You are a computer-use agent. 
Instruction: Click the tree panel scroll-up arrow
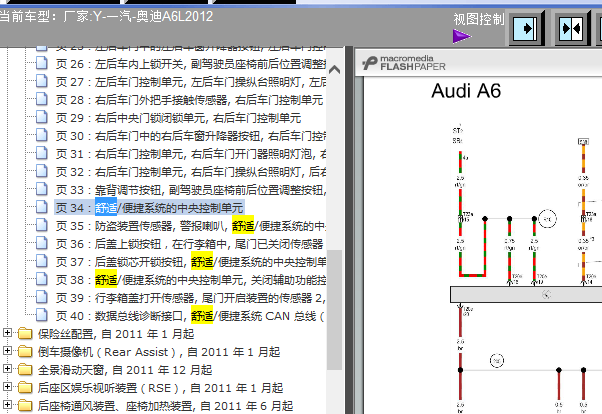(x=334, y=70)
